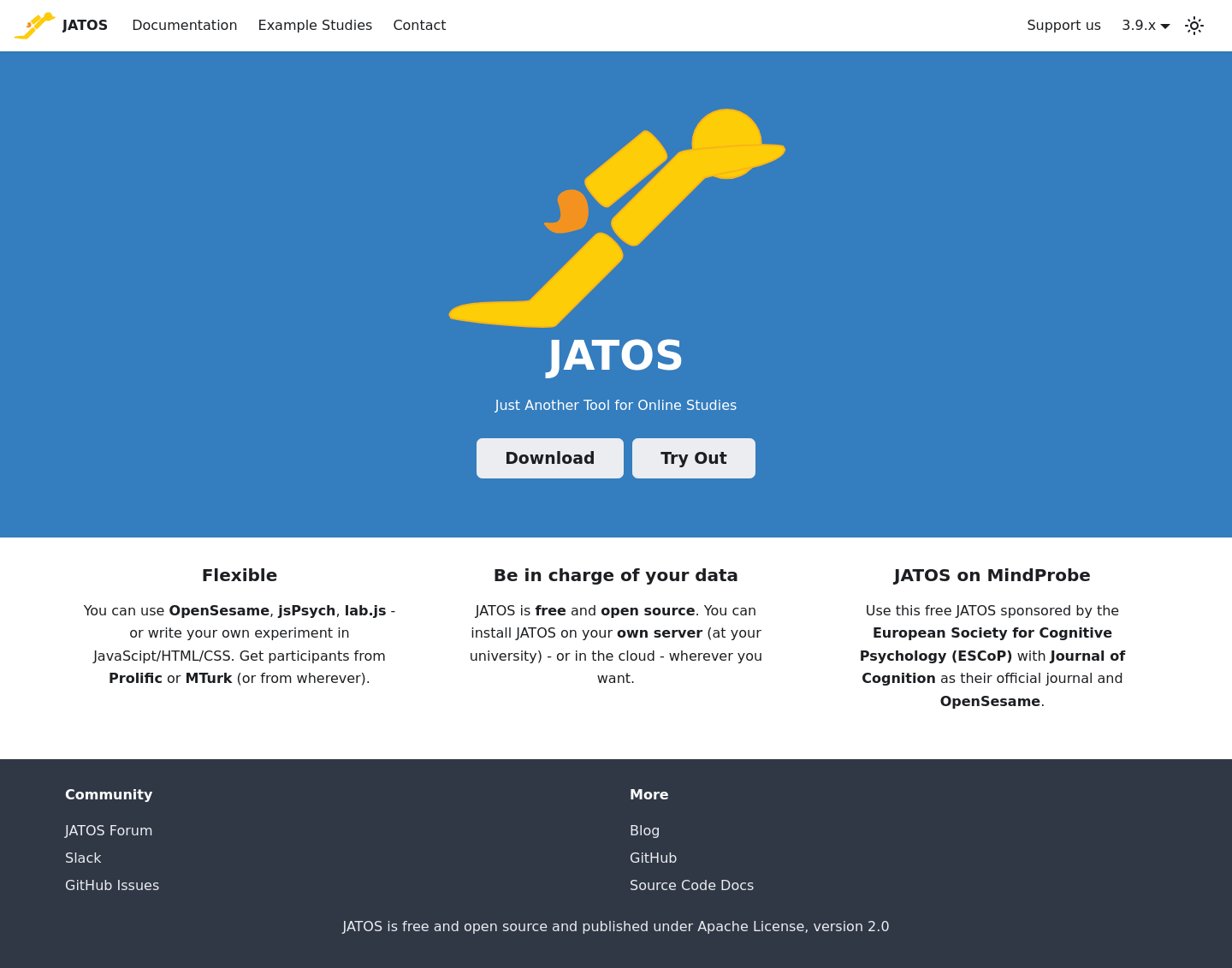
Task: Click the Download button
Action: (550, 458)
